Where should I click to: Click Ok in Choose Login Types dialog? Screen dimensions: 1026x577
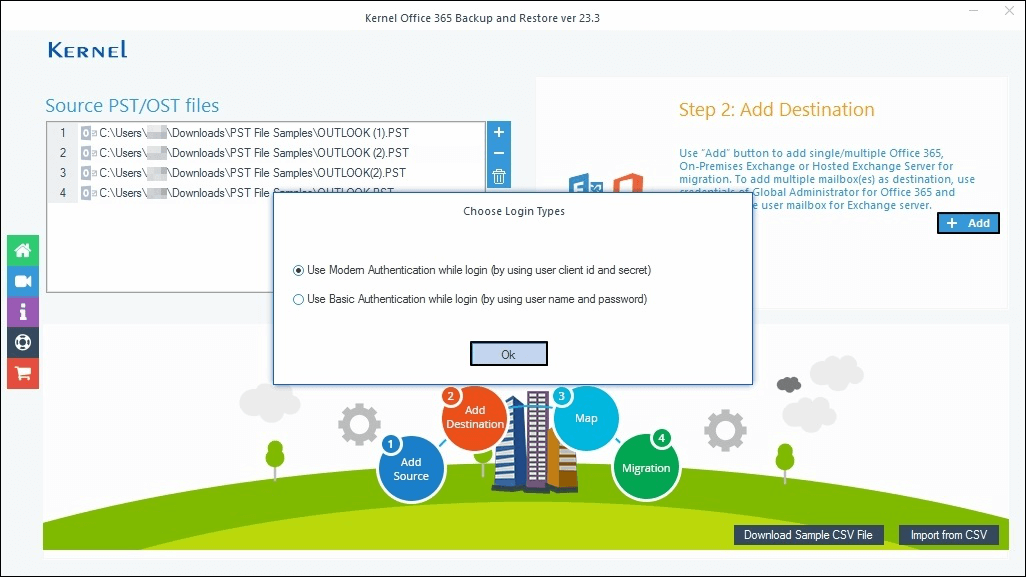click(508, 354)
